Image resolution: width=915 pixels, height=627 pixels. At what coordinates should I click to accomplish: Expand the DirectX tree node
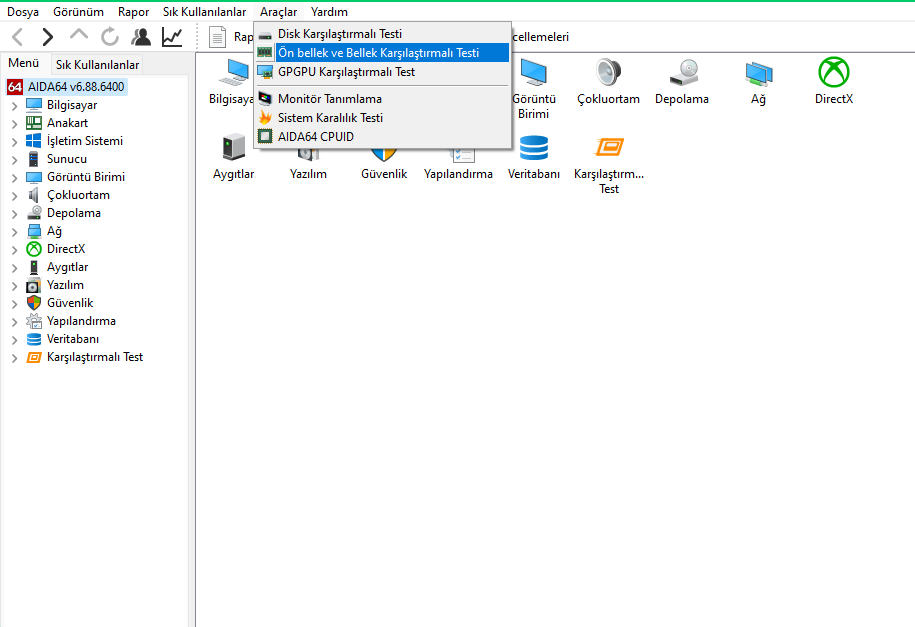15,250
